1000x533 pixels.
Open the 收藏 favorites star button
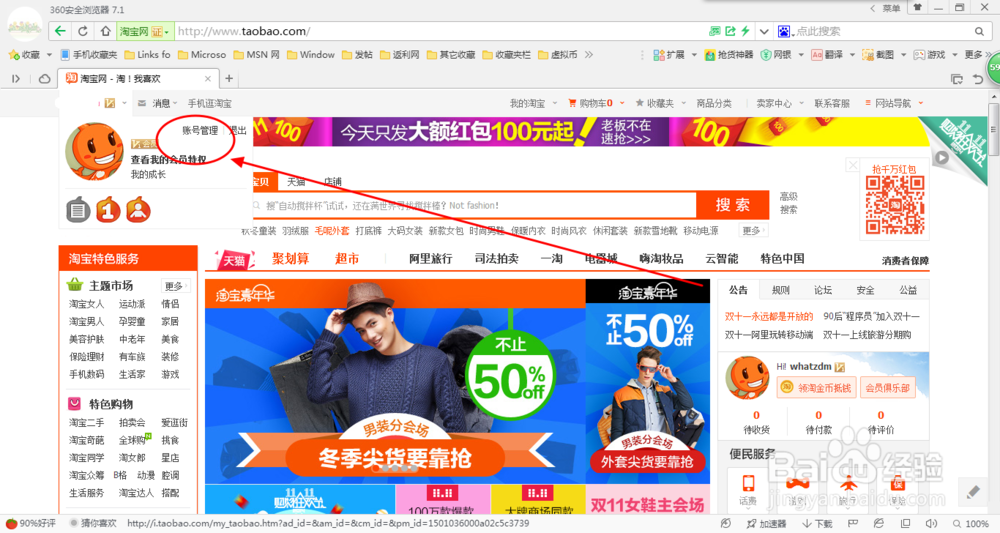(x=24, y=55)
